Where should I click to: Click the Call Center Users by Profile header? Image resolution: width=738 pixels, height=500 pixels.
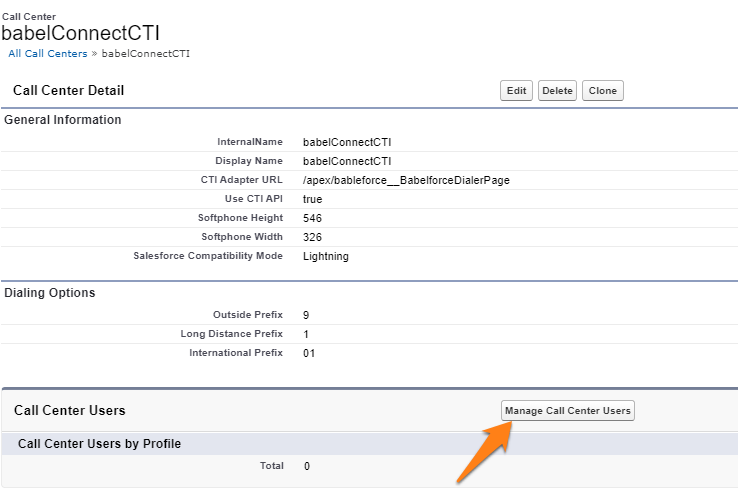99,443
